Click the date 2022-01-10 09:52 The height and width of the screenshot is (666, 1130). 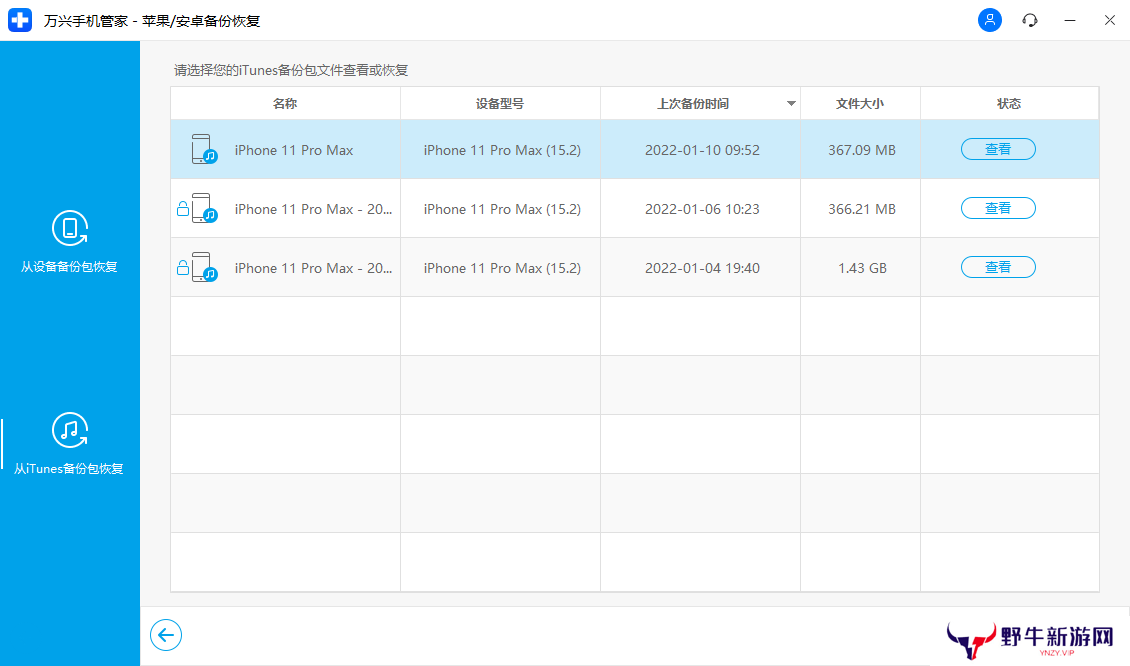click(x=702, y=150)
